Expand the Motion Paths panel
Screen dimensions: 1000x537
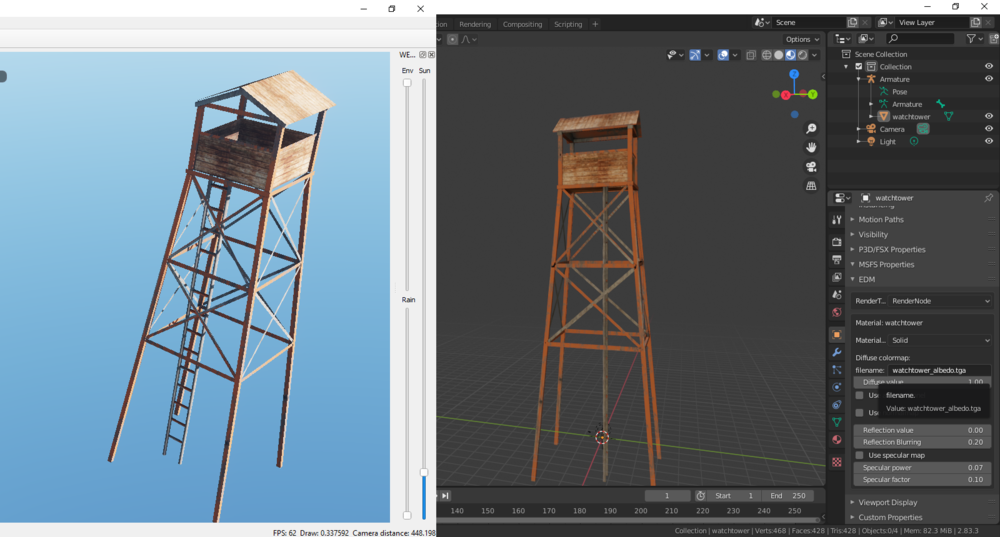[x=880, y=220]
